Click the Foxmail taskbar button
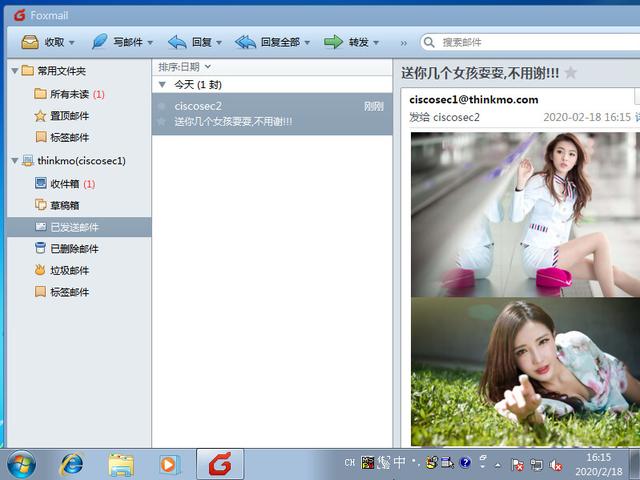 [x=220, y=464]
